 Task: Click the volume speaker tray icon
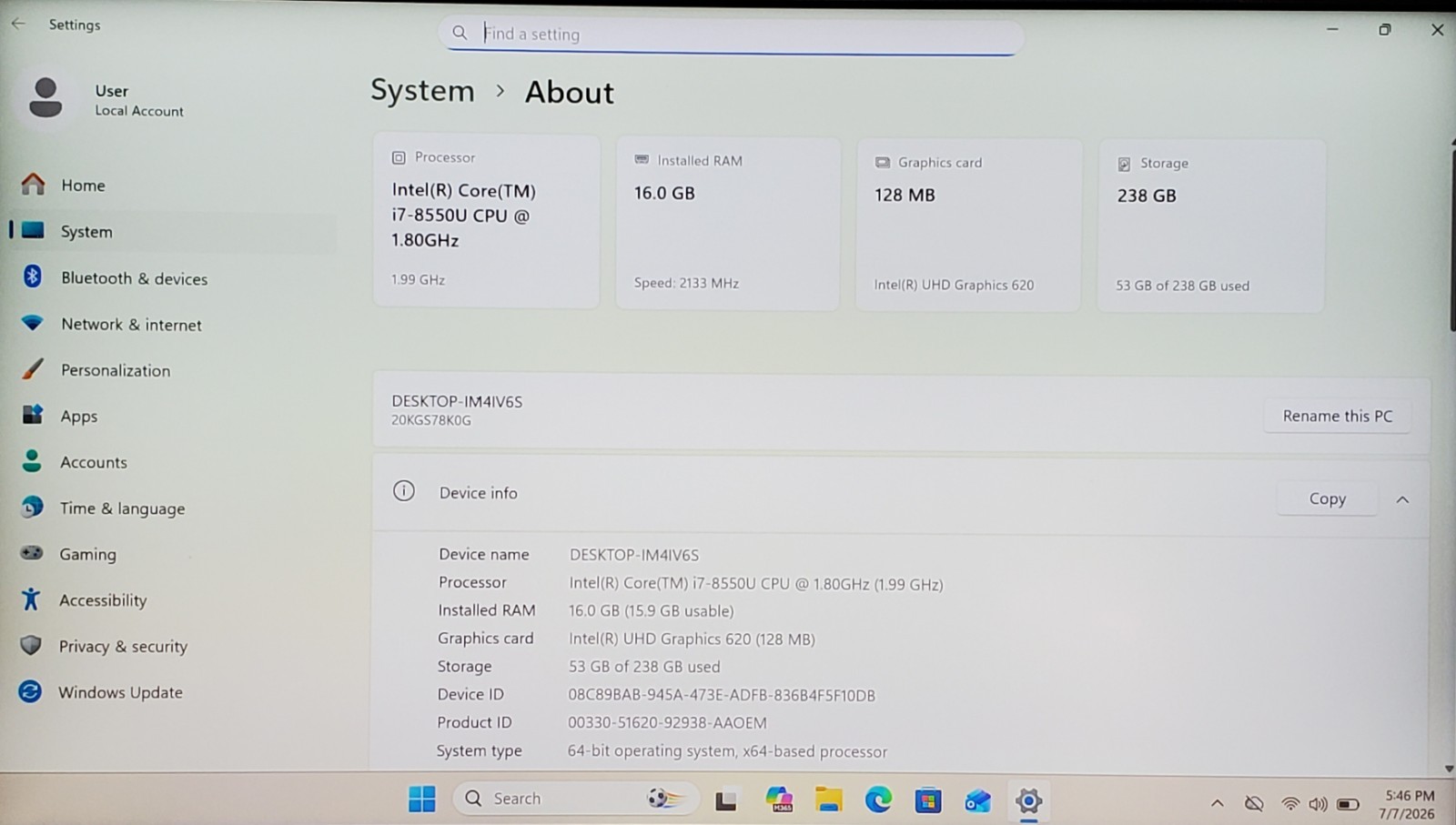click(x=1317, y=803)
